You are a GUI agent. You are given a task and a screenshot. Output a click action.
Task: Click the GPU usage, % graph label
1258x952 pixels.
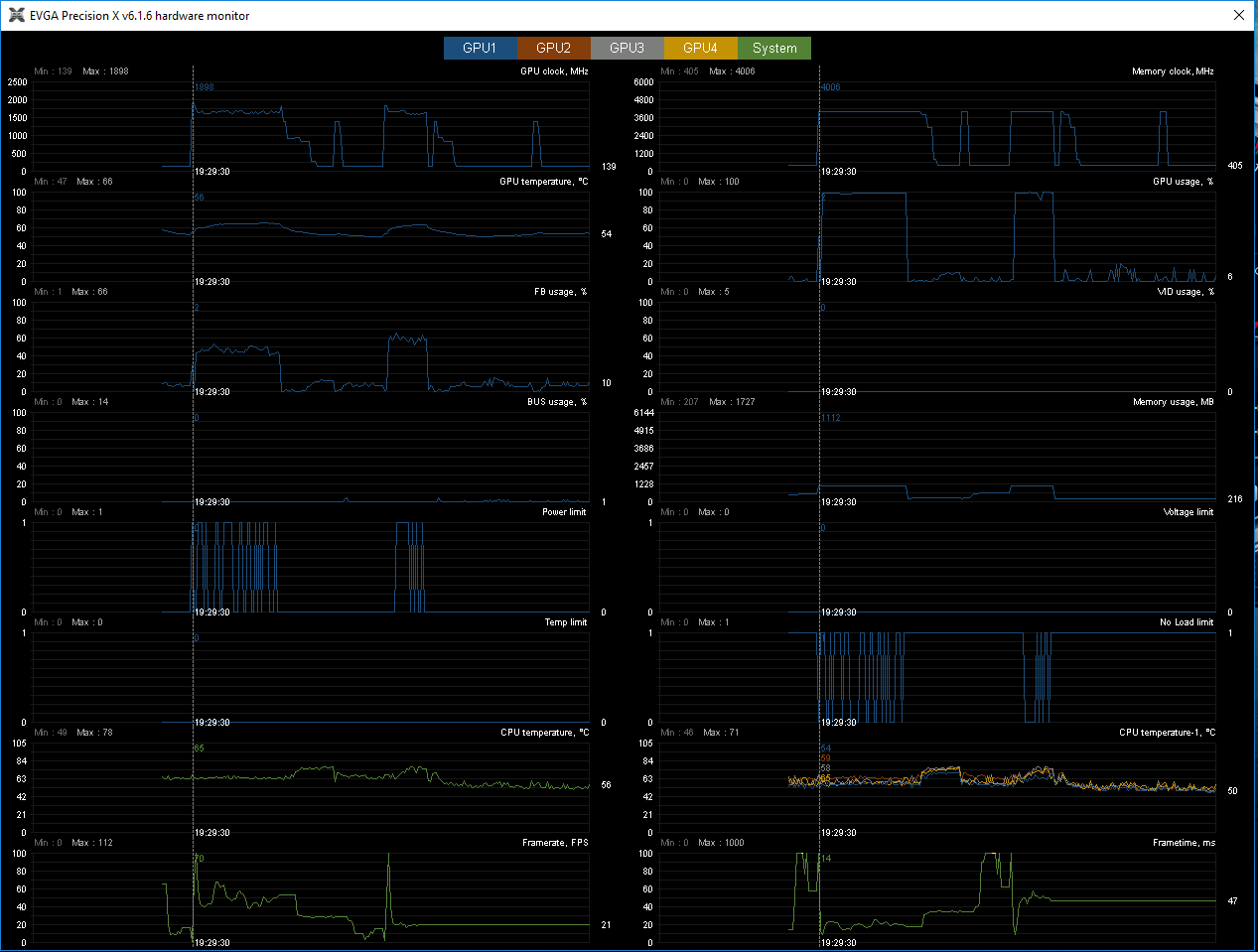(x=1184, y=182)
